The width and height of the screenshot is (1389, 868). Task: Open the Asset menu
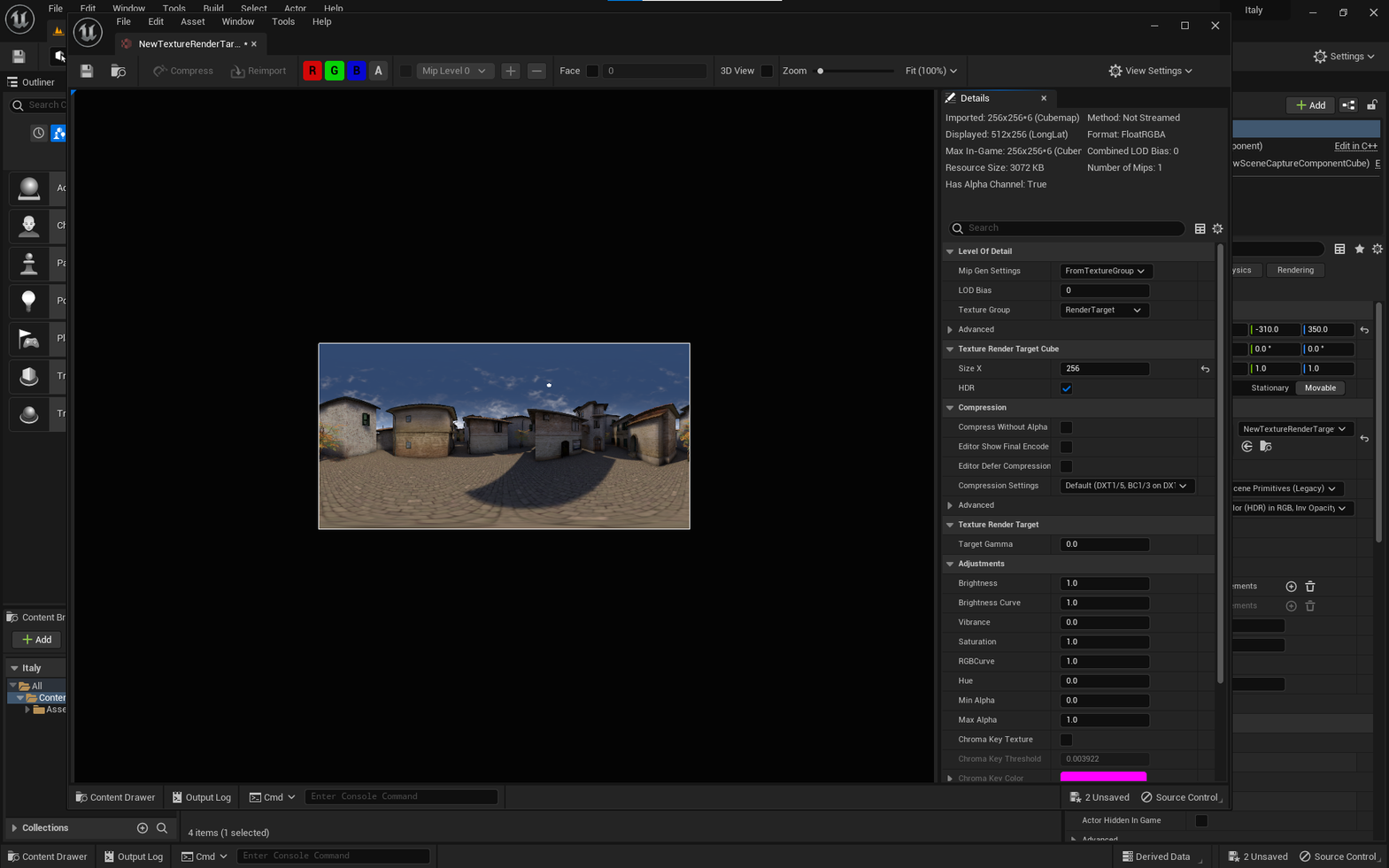192,21
